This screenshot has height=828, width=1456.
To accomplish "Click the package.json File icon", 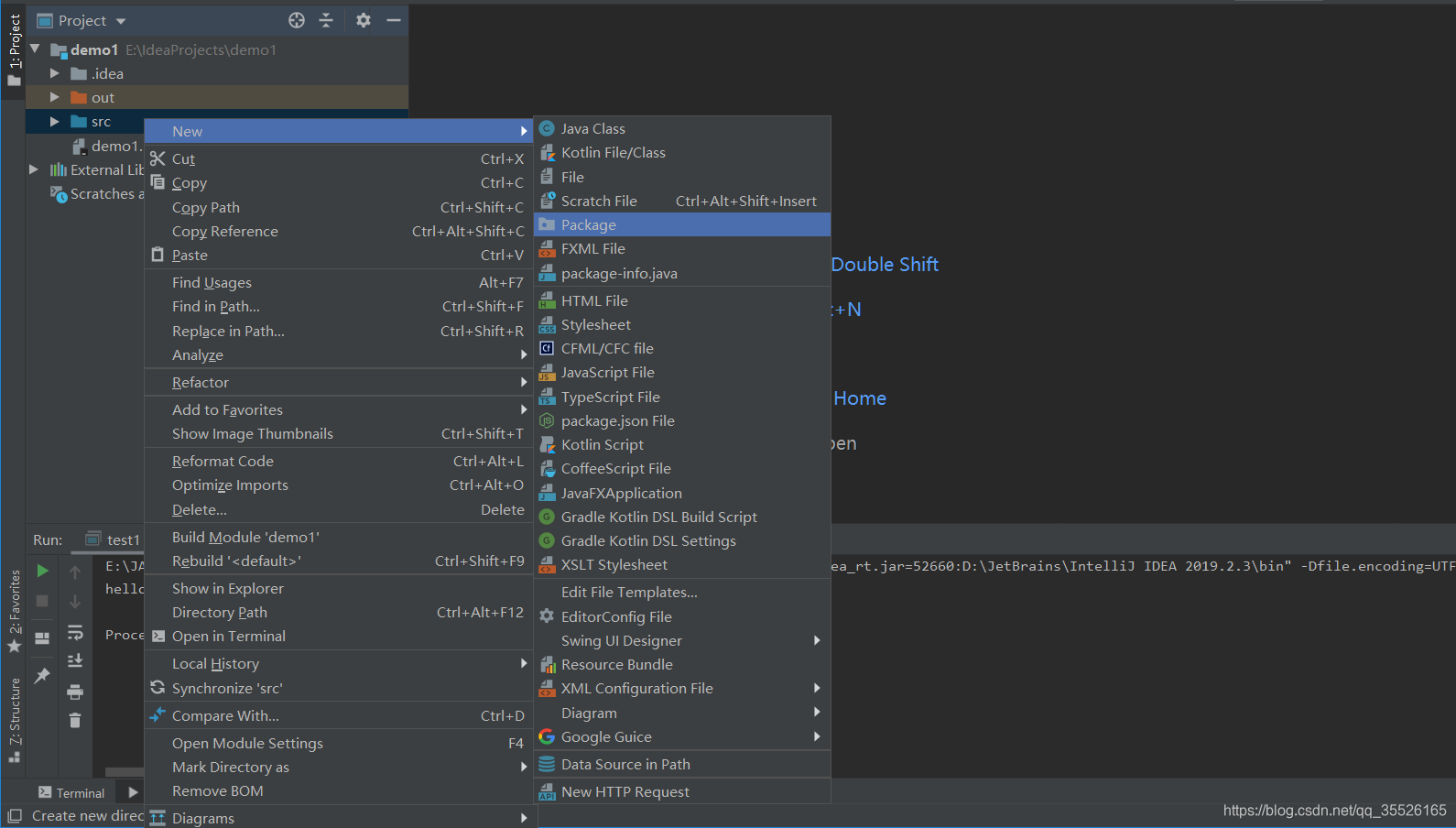I will (x=547, y=420).
